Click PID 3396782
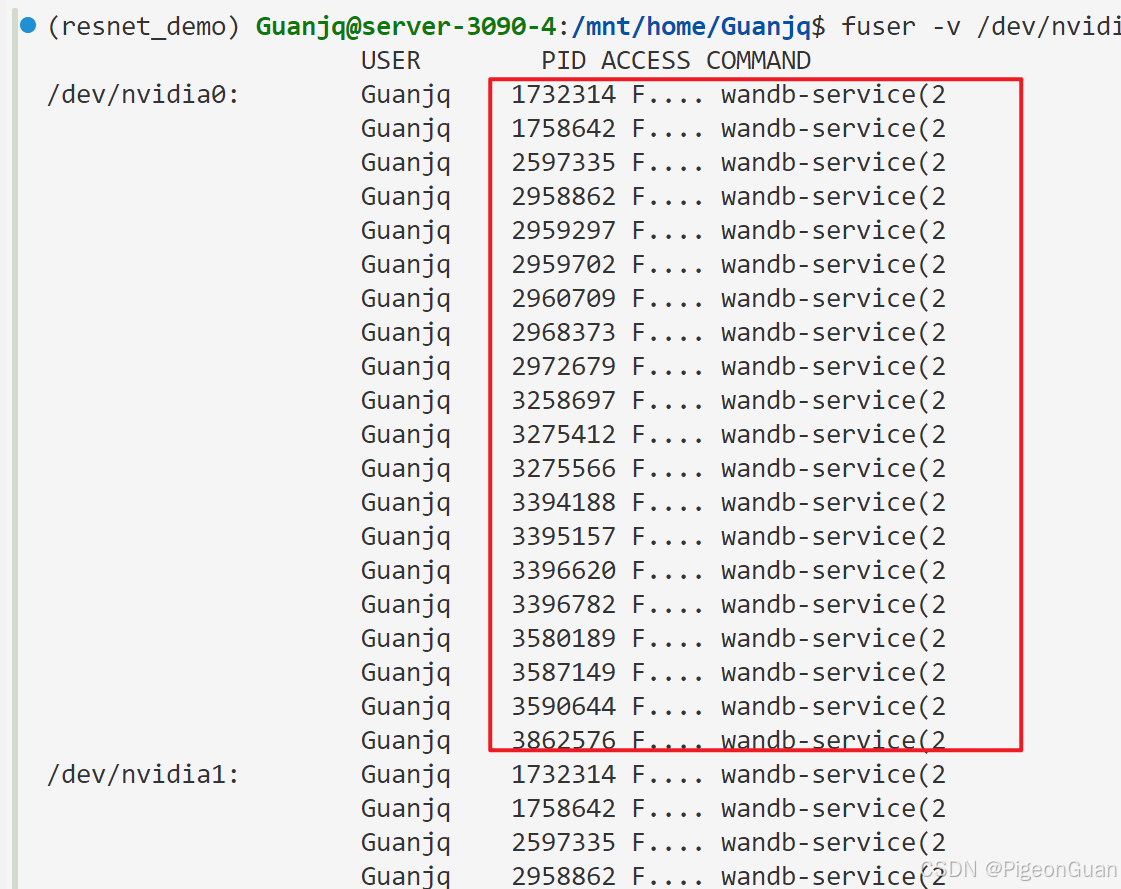 click(x=563, y=604)
